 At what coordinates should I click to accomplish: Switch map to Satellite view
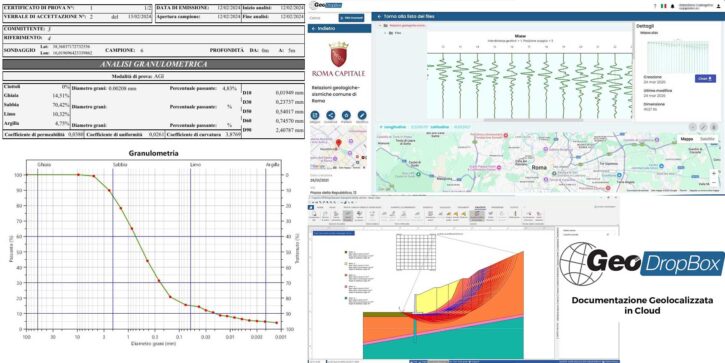706,139
